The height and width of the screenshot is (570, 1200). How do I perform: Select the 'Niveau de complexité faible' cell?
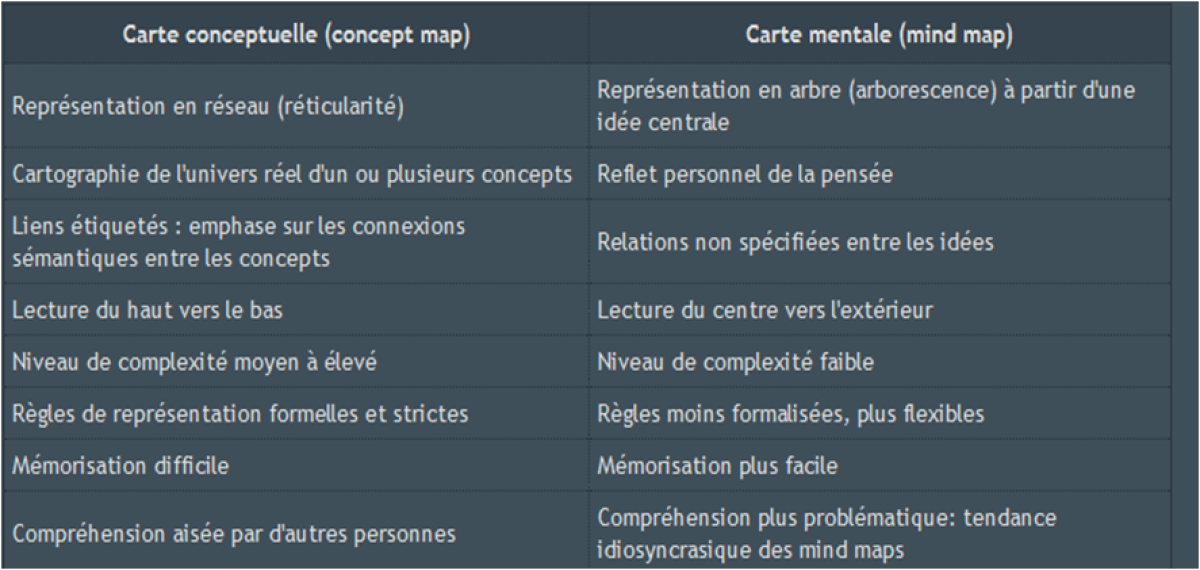(x=880, y=362)
